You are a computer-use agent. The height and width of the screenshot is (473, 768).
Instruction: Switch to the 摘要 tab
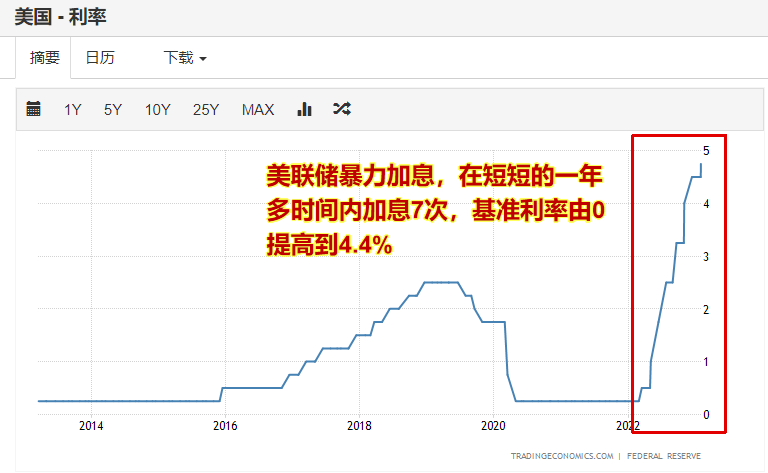(x=45, y=58)
